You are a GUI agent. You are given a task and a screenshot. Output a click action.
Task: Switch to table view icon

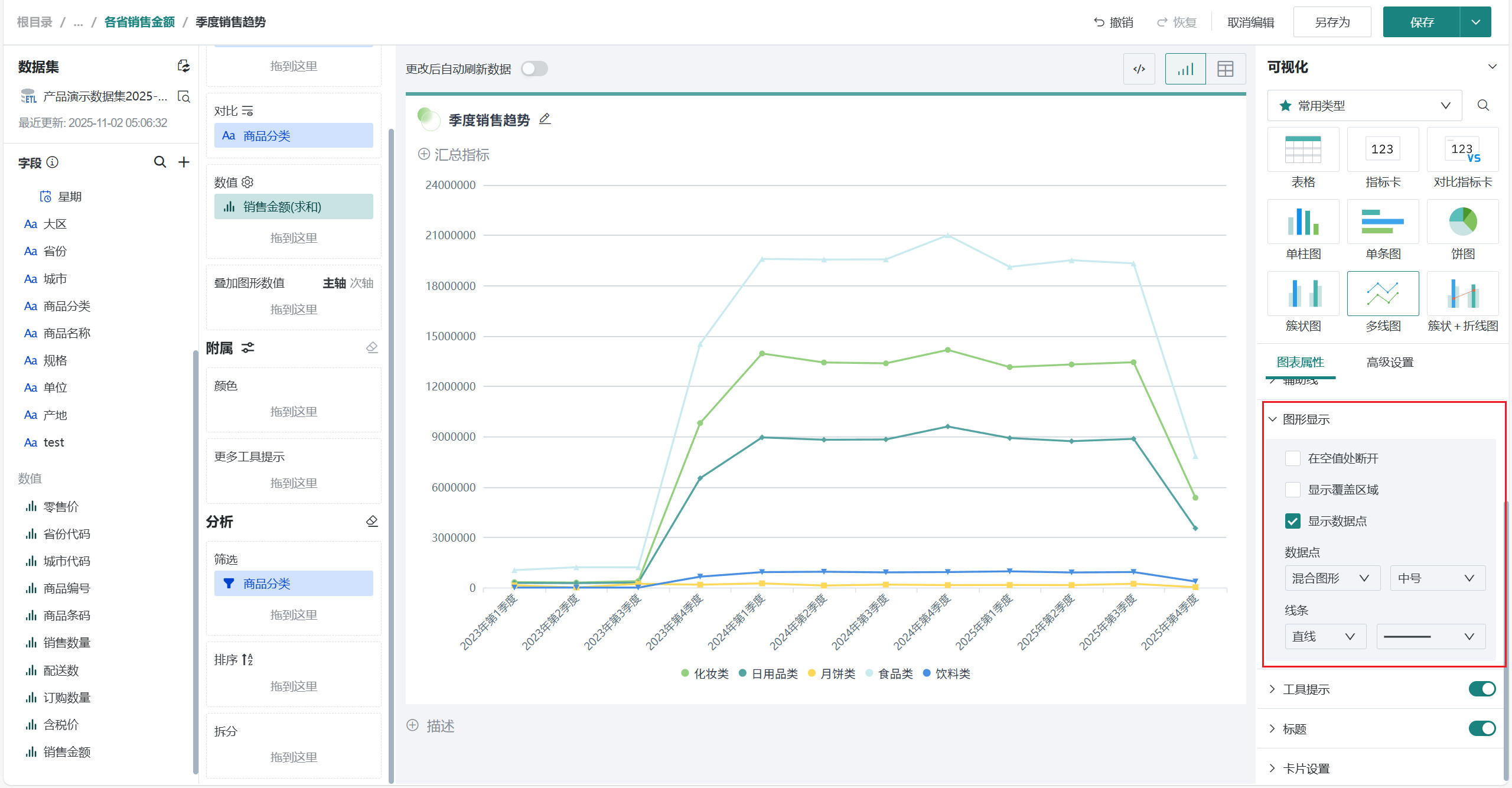click(x=1225, y=69)
